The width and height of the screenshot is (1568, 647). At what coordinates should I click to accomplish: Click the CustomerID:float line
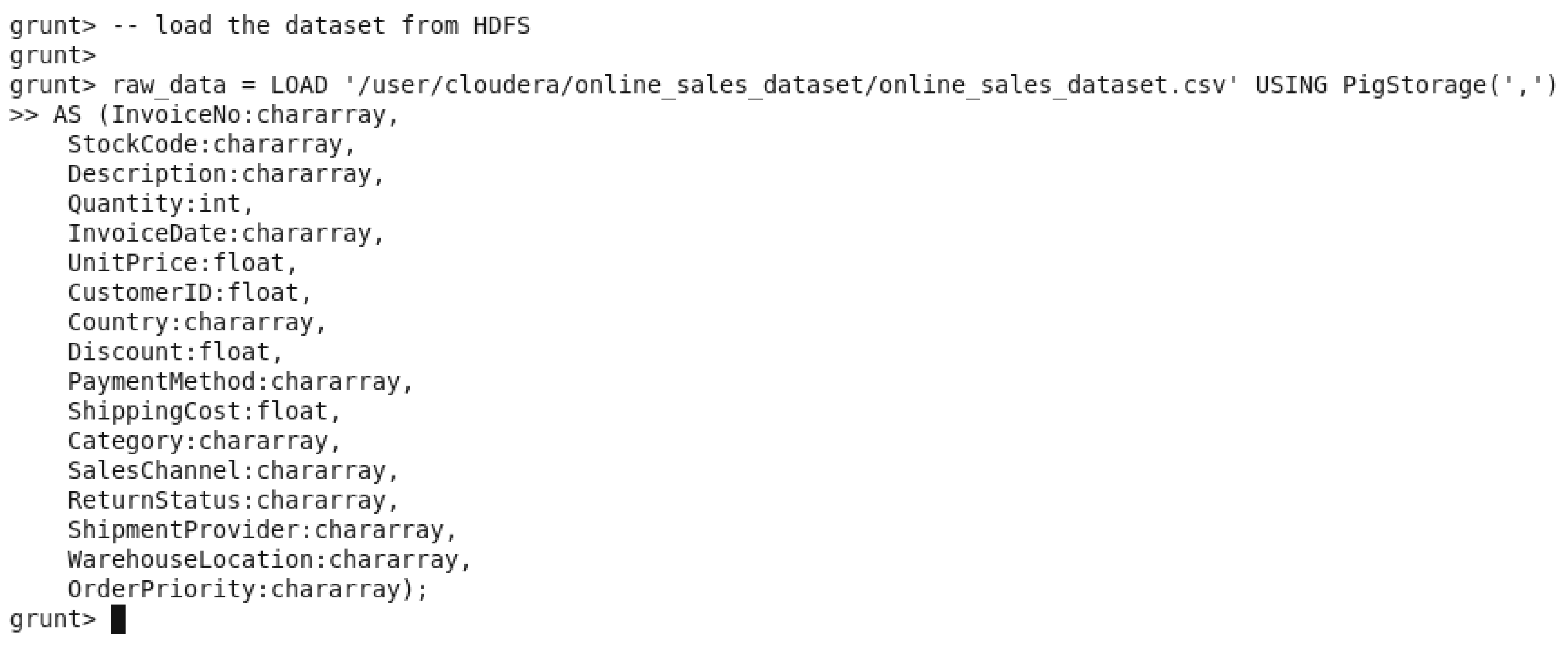(x=189, y=293)
